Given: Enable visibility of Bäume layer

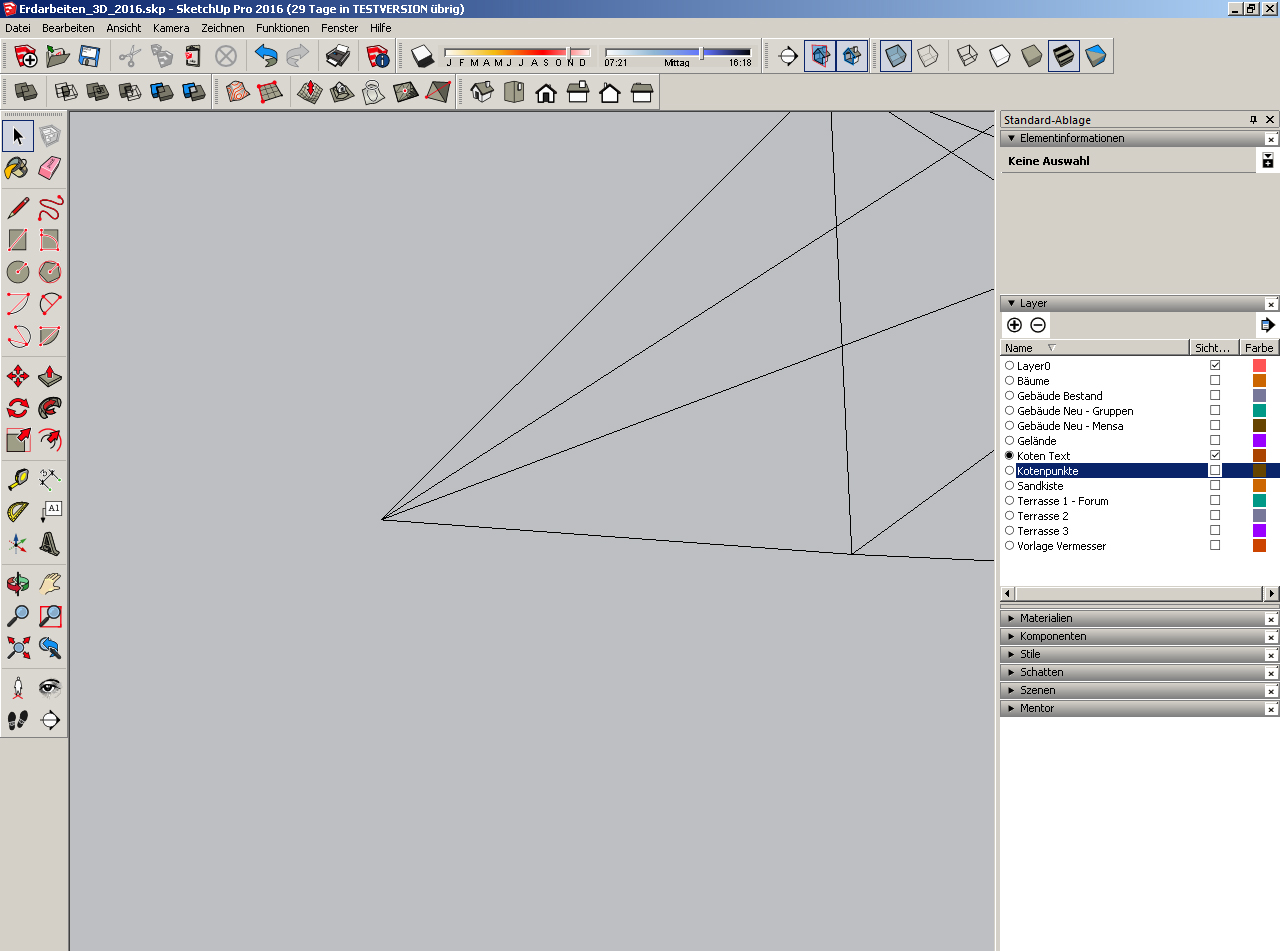Looking at the screenshot, I should 1215,381.
